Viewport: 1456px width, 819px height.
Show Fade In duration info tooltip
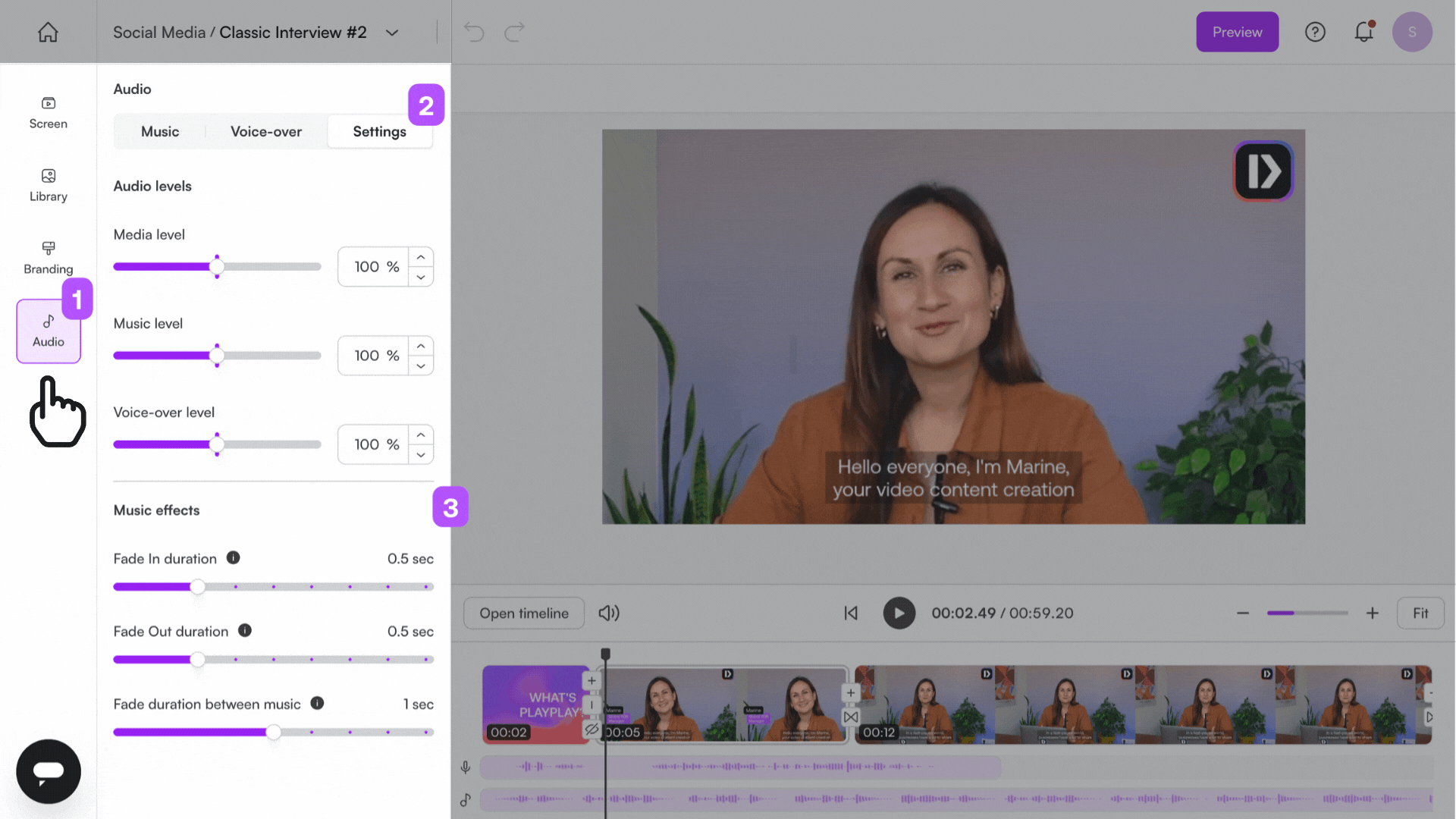234,558
